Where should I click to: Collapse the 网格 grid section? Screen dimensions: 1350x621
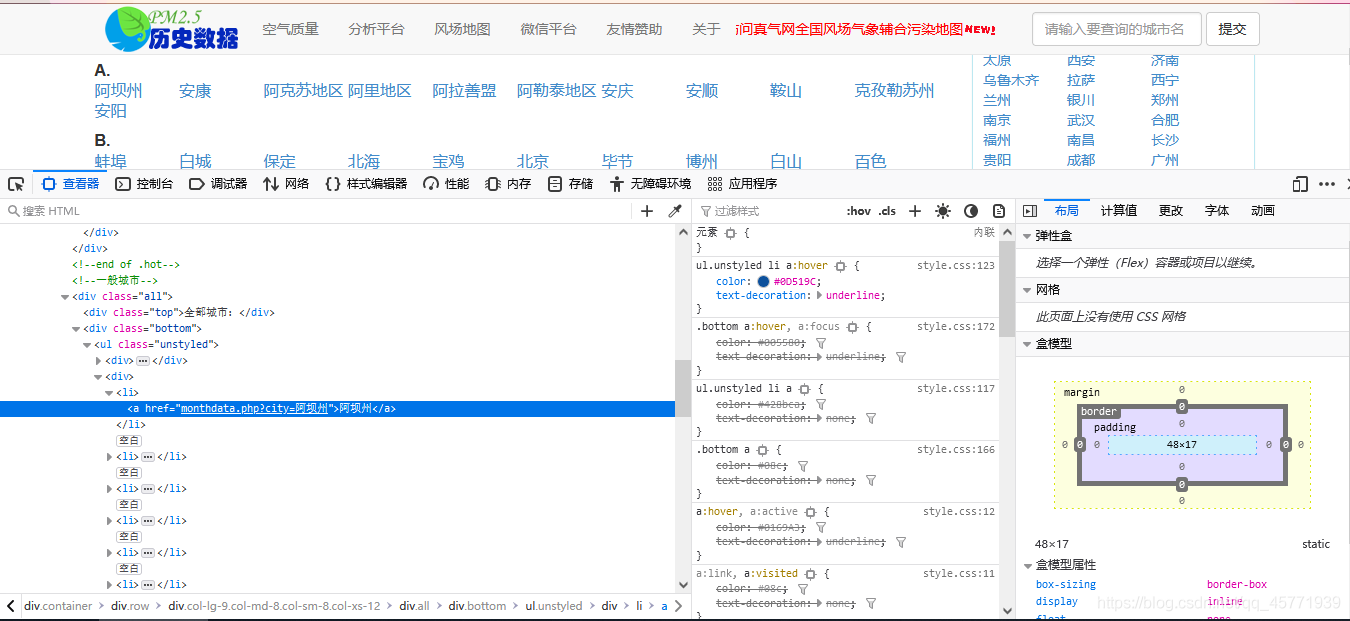coord(1027,290)
